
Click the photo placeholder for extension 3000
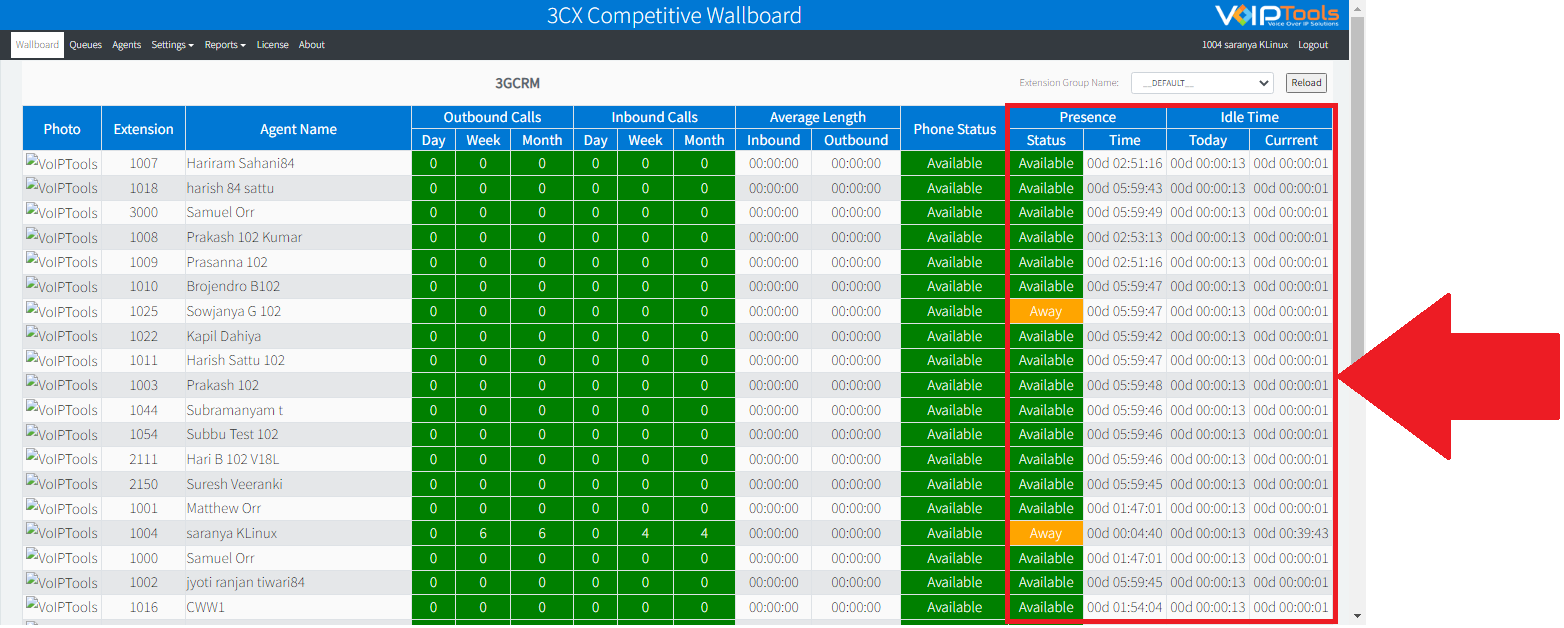[62, 212]
